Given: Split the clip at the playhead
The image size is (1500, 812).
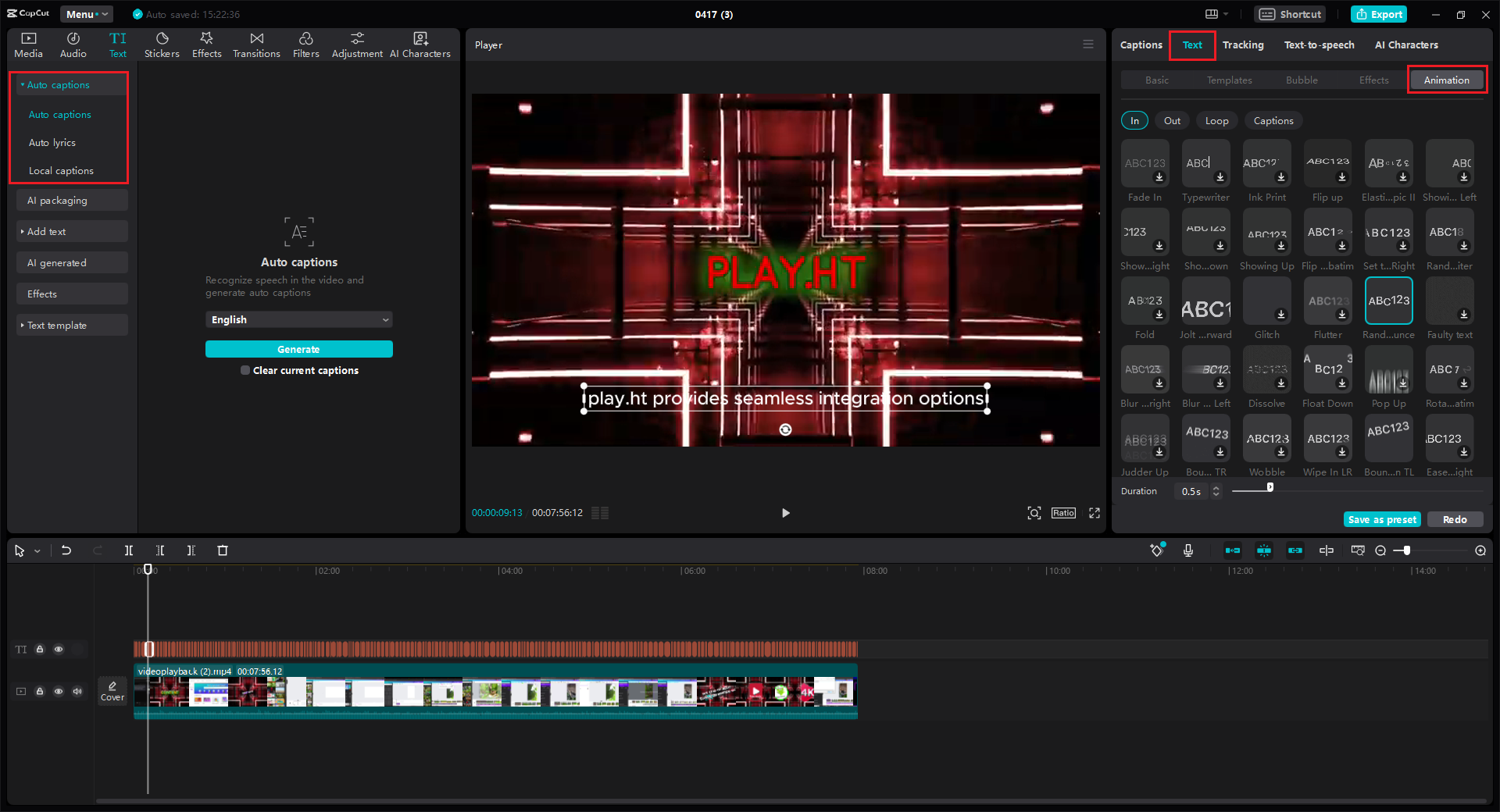Looking at the screenshot, I should click(x=129, y=550).
